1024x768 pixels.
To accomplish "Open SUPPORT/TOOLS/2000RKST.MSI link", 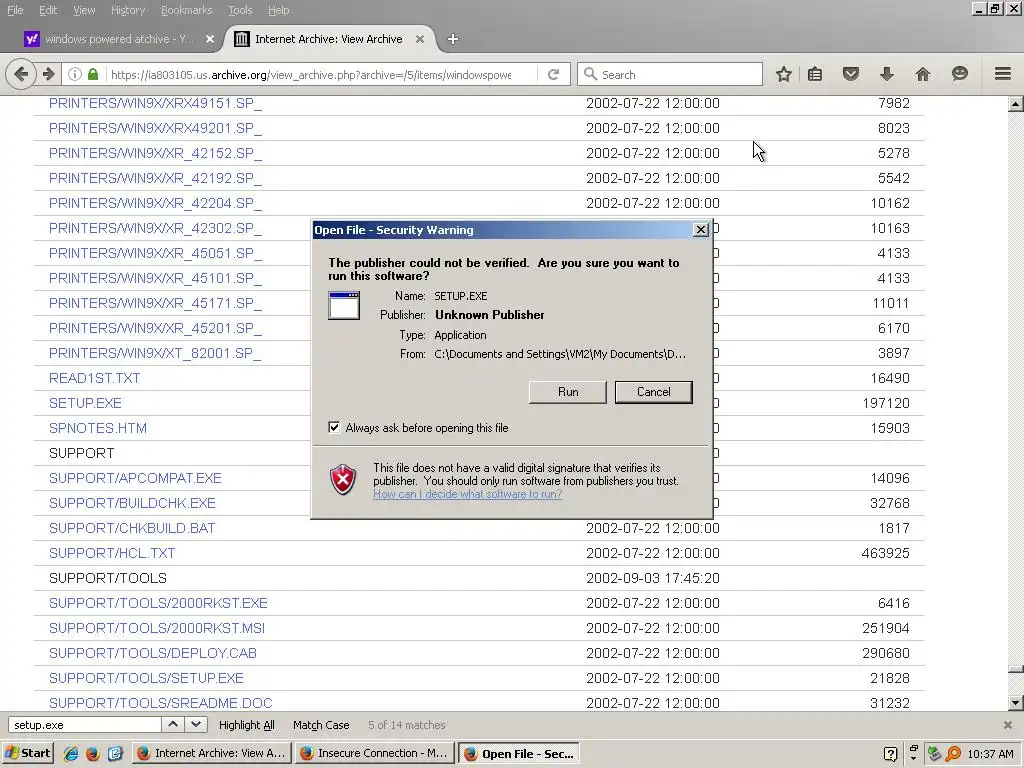I will click(157, 628).
